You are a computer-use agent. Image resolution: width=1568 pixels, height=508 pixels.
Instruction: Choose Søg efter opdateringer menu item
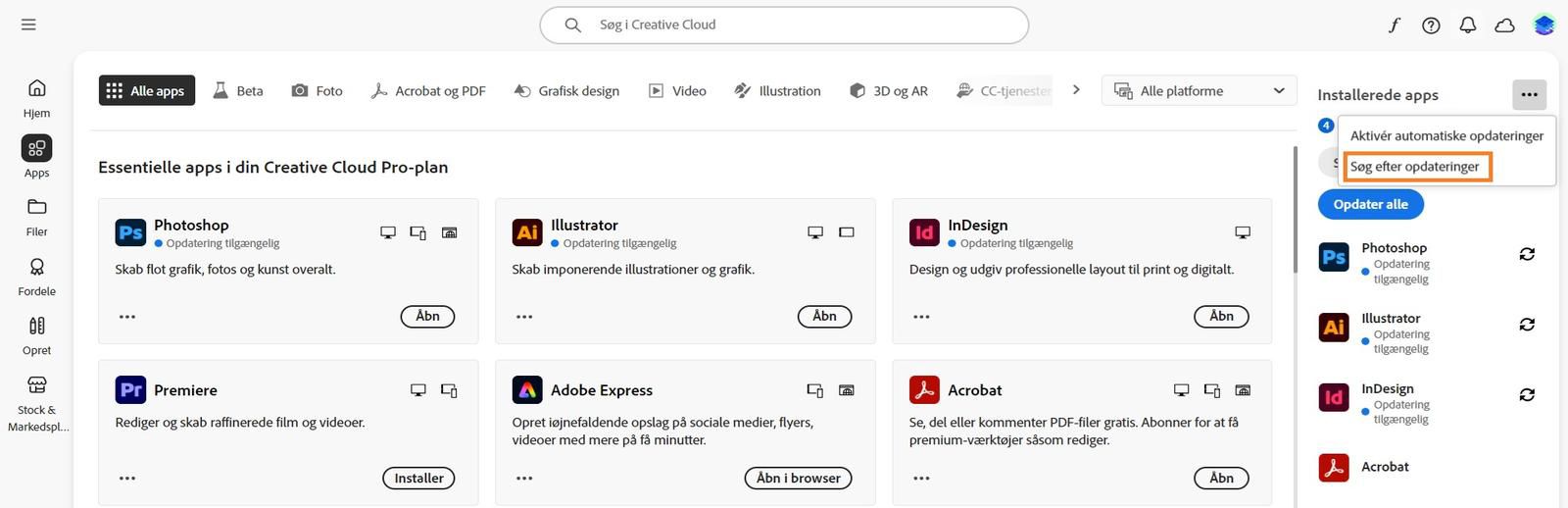(x=1415, y=167)
